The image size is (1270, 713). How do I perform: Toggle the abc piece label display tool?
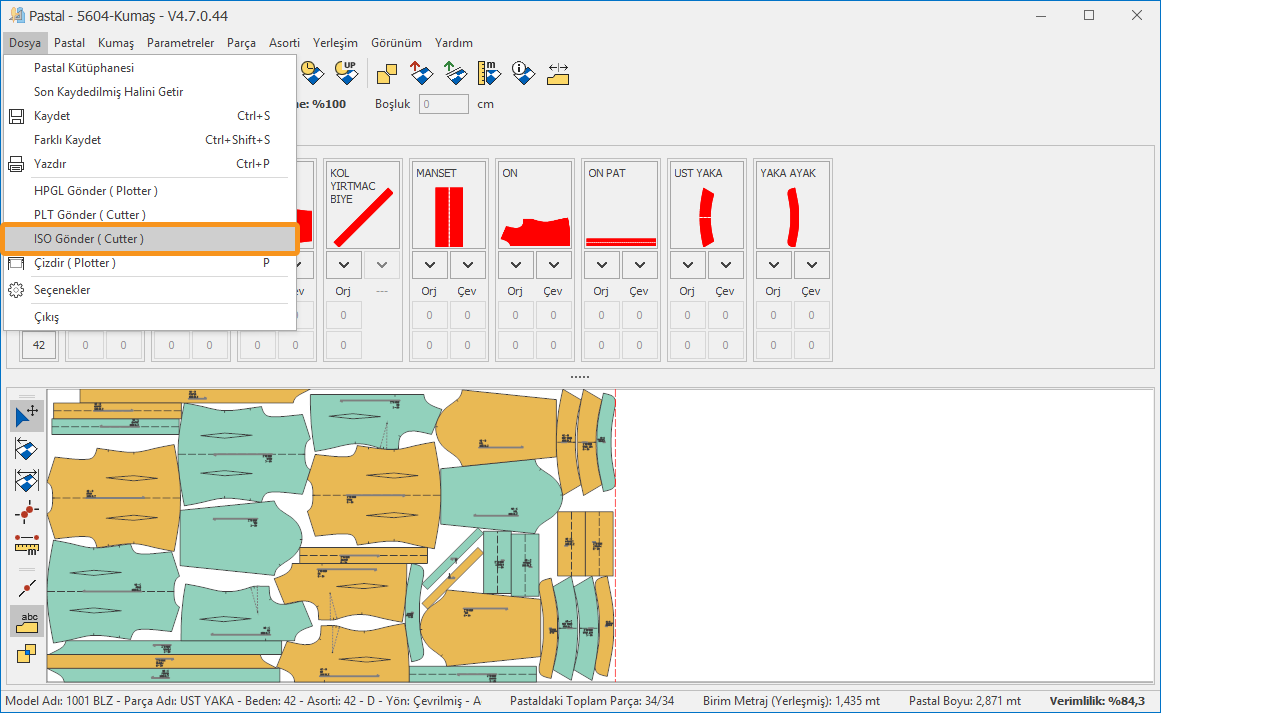pos(27,621)
